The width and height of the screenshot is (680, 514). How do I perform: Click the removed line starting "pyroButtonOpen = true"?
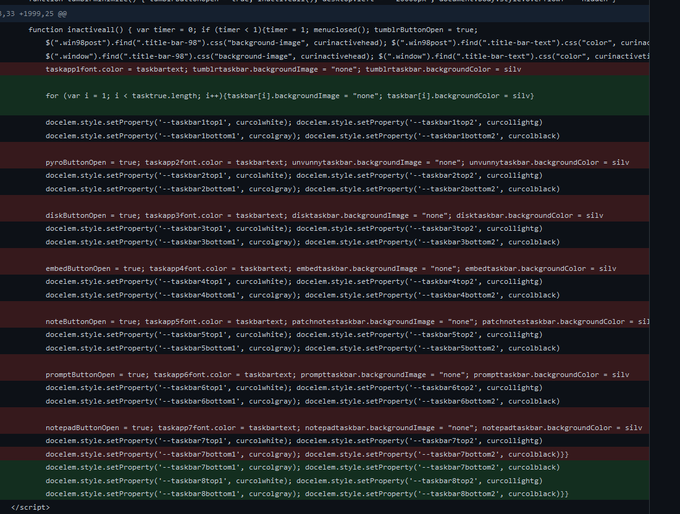tap(324, 162)
